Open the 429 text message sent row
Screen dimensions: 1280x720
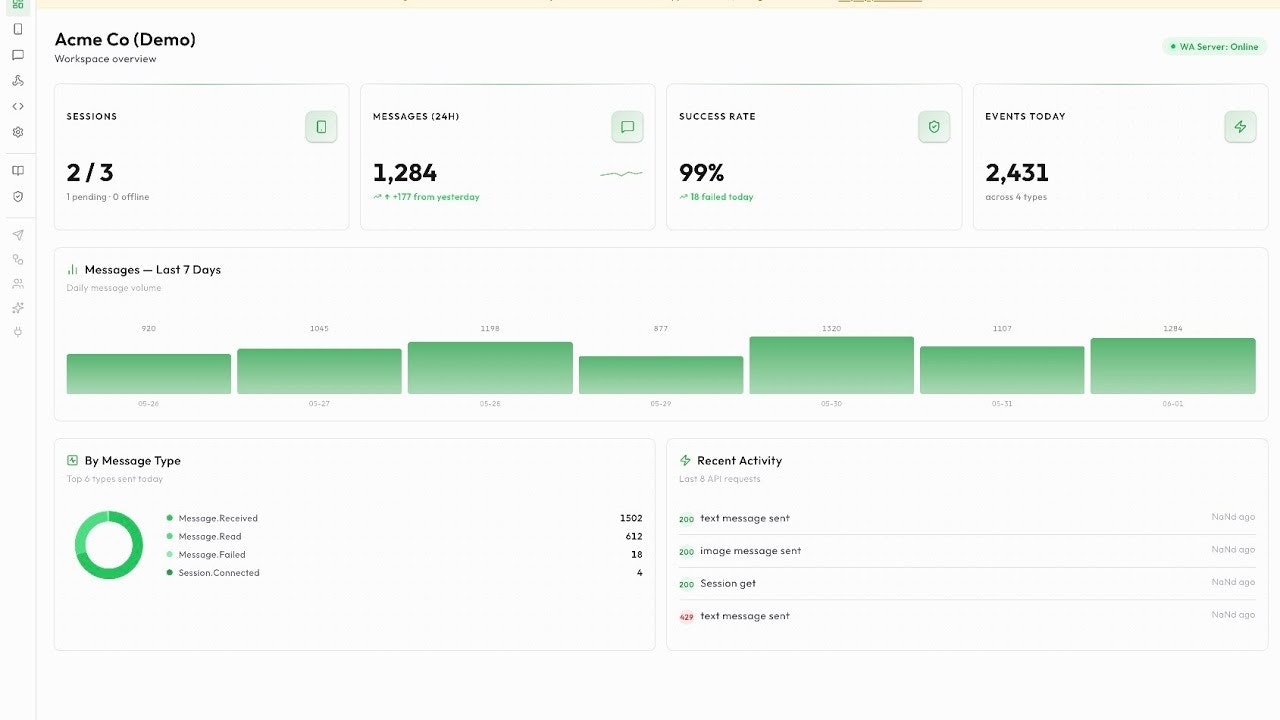(x=967, y=616)
